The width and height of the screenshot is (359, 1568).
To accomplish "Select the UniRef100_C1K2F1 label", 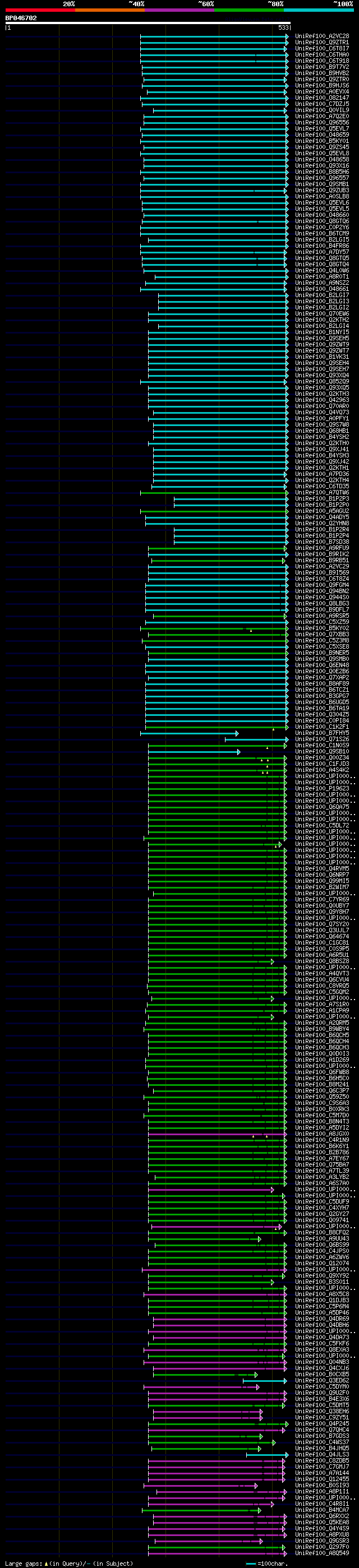I will click(x=323, y=727).
